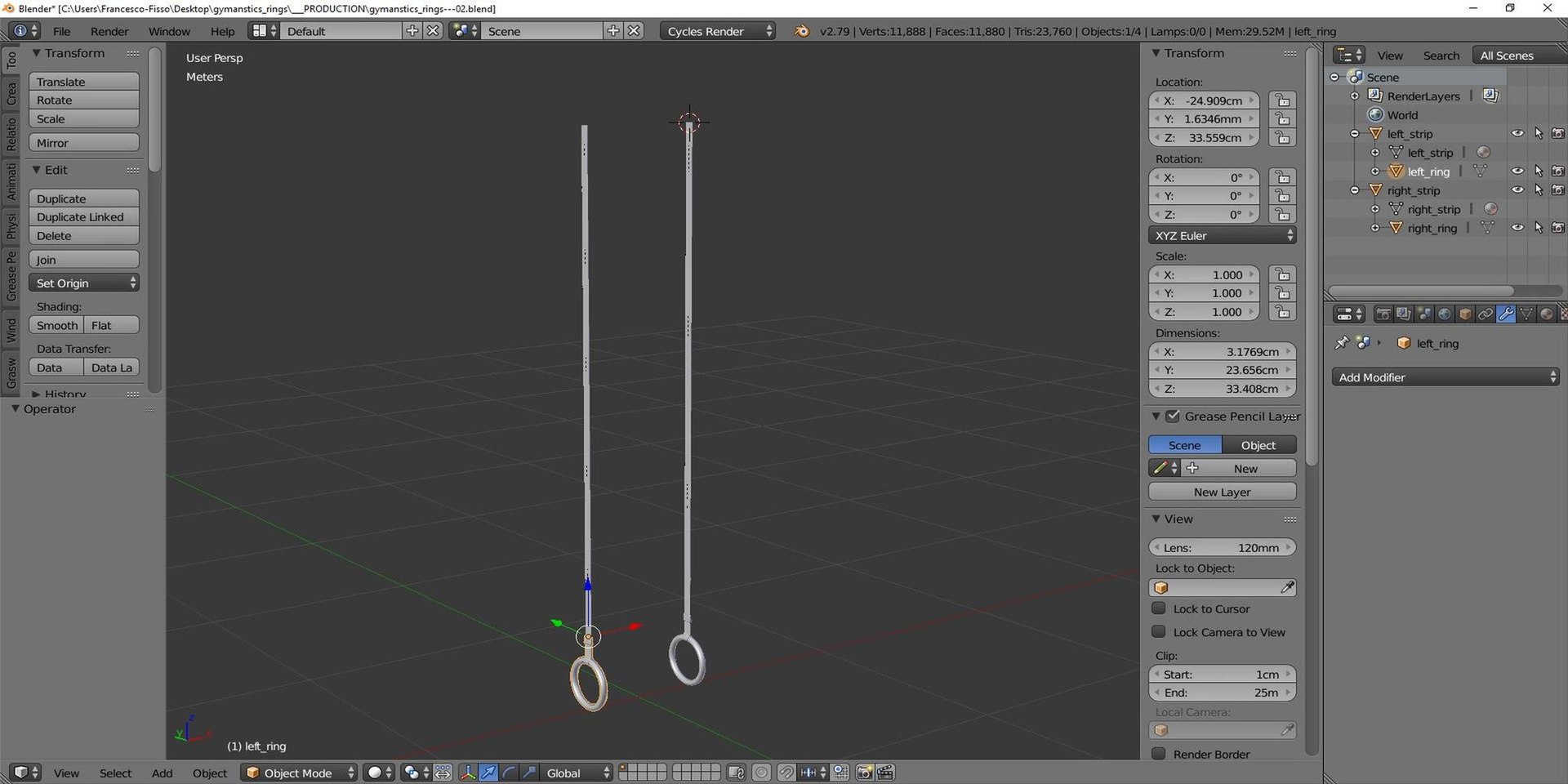Open the screen layout browse icon

(x=265, y=31)
